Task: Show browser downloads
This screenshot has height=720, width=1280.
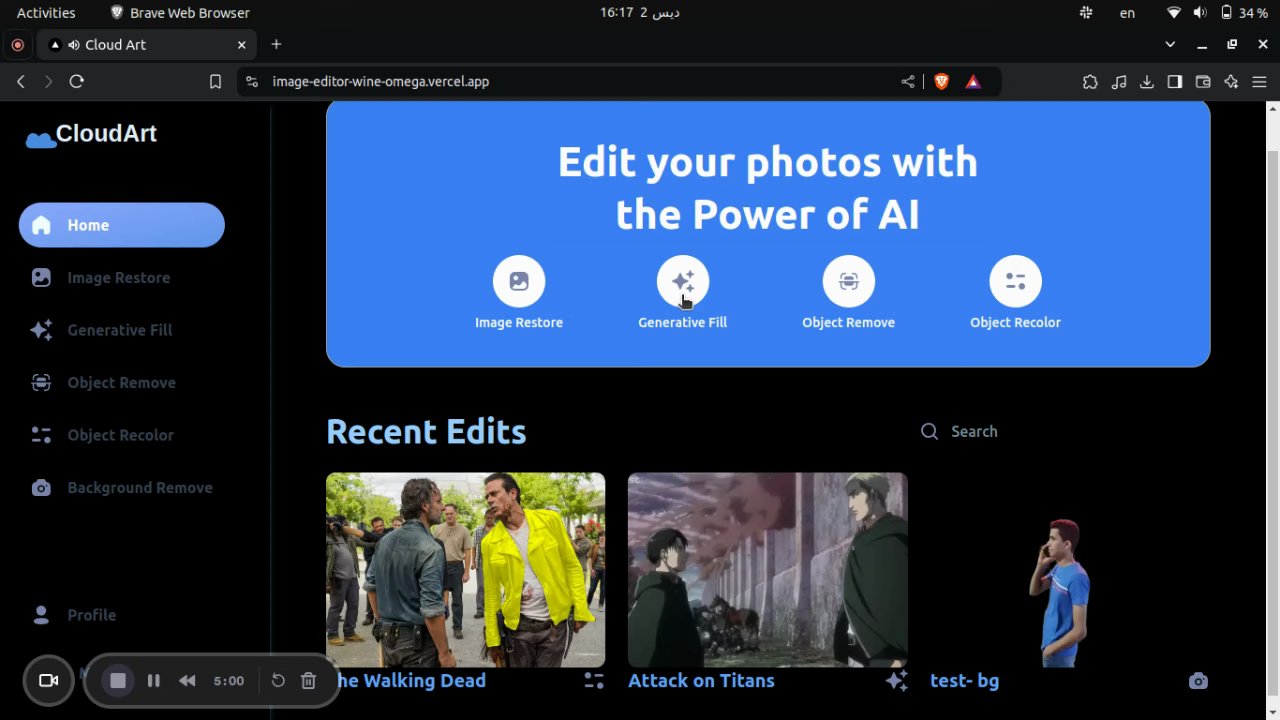Action: coord(1147,81)
